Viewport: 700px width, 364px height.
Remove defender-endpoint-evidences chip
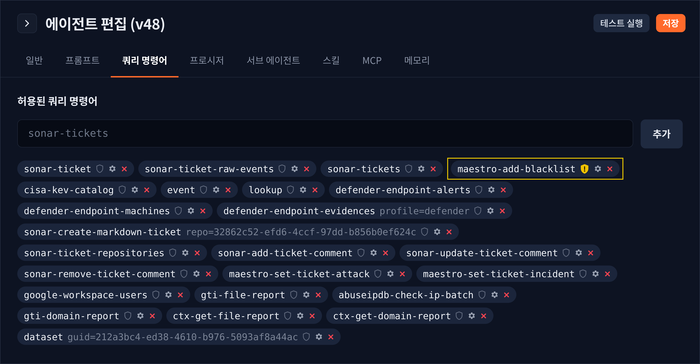502,211
